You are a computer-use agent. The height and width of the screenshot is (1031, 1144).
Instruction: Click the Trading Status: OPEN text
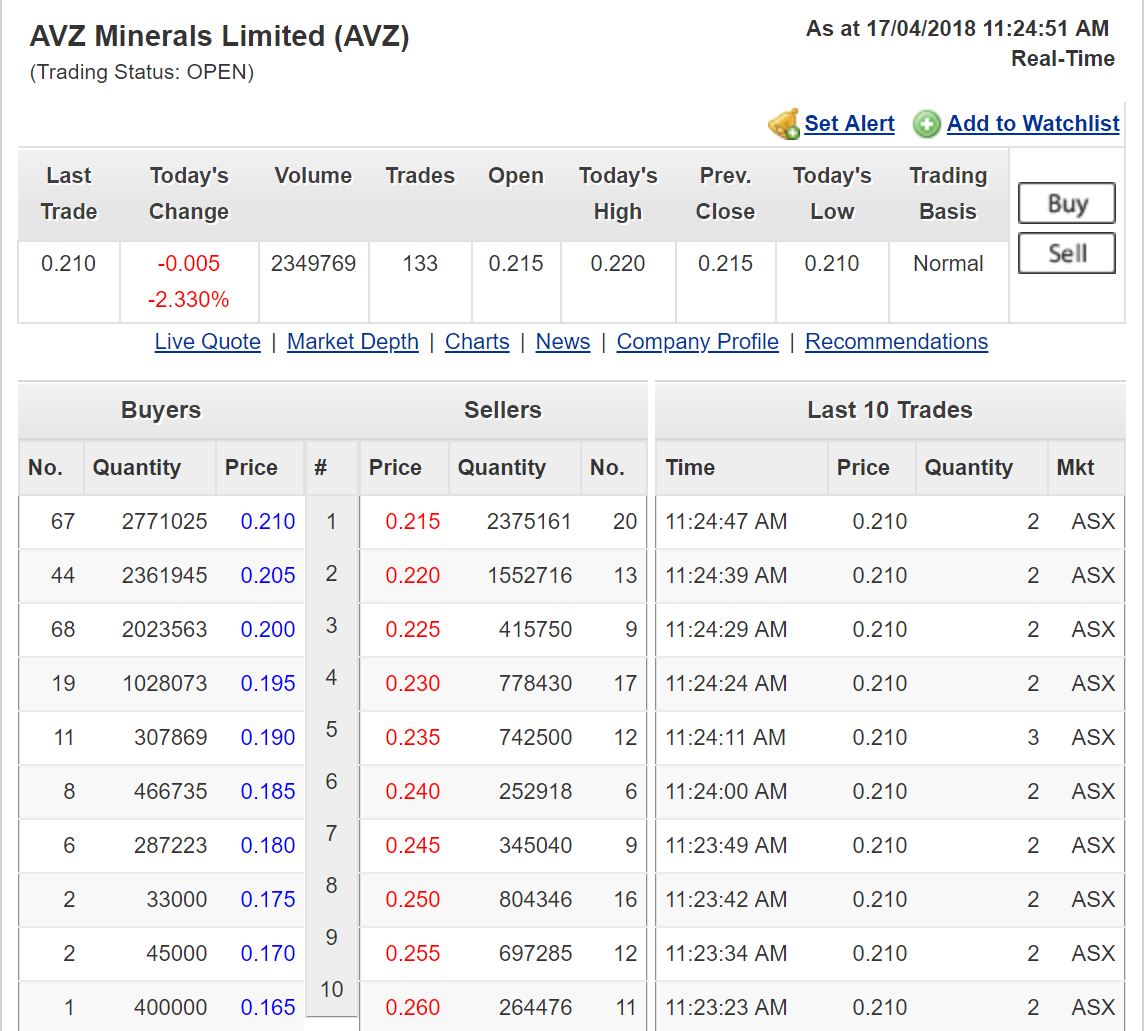[142, 72]
